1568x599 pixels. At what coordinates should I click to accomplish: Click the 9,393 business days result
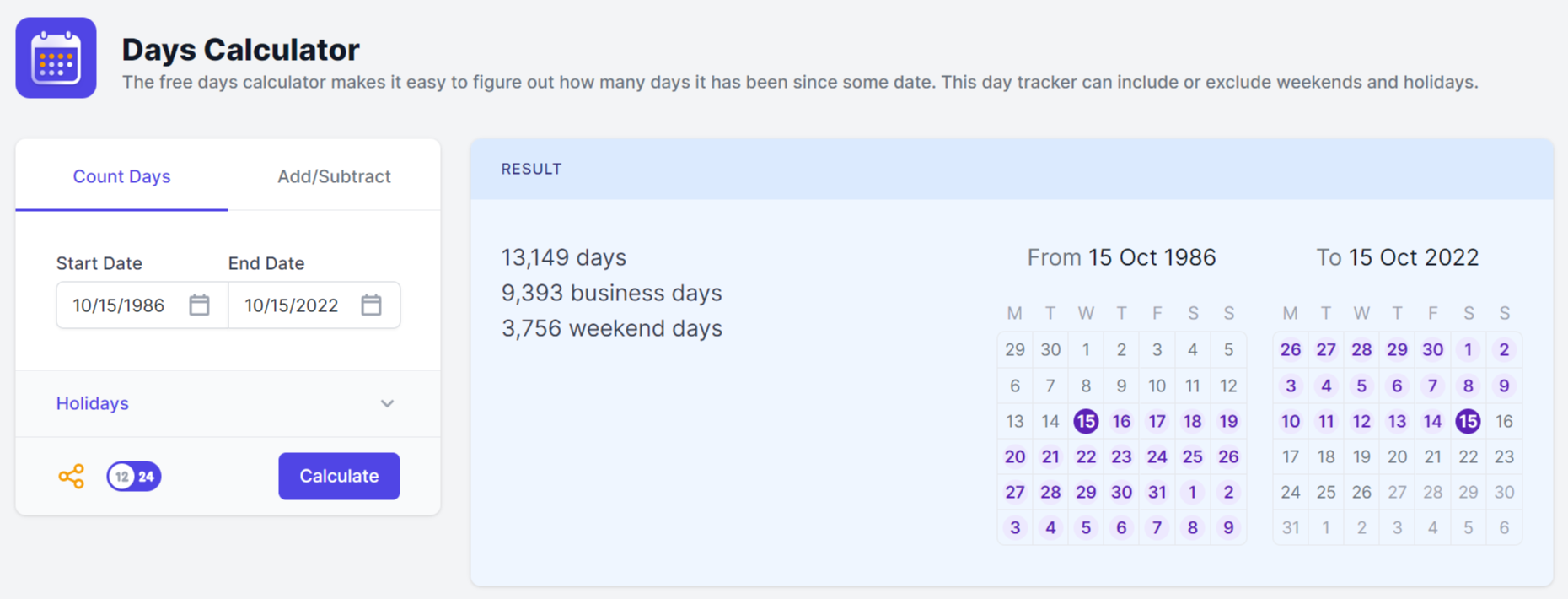pos(611,293)
